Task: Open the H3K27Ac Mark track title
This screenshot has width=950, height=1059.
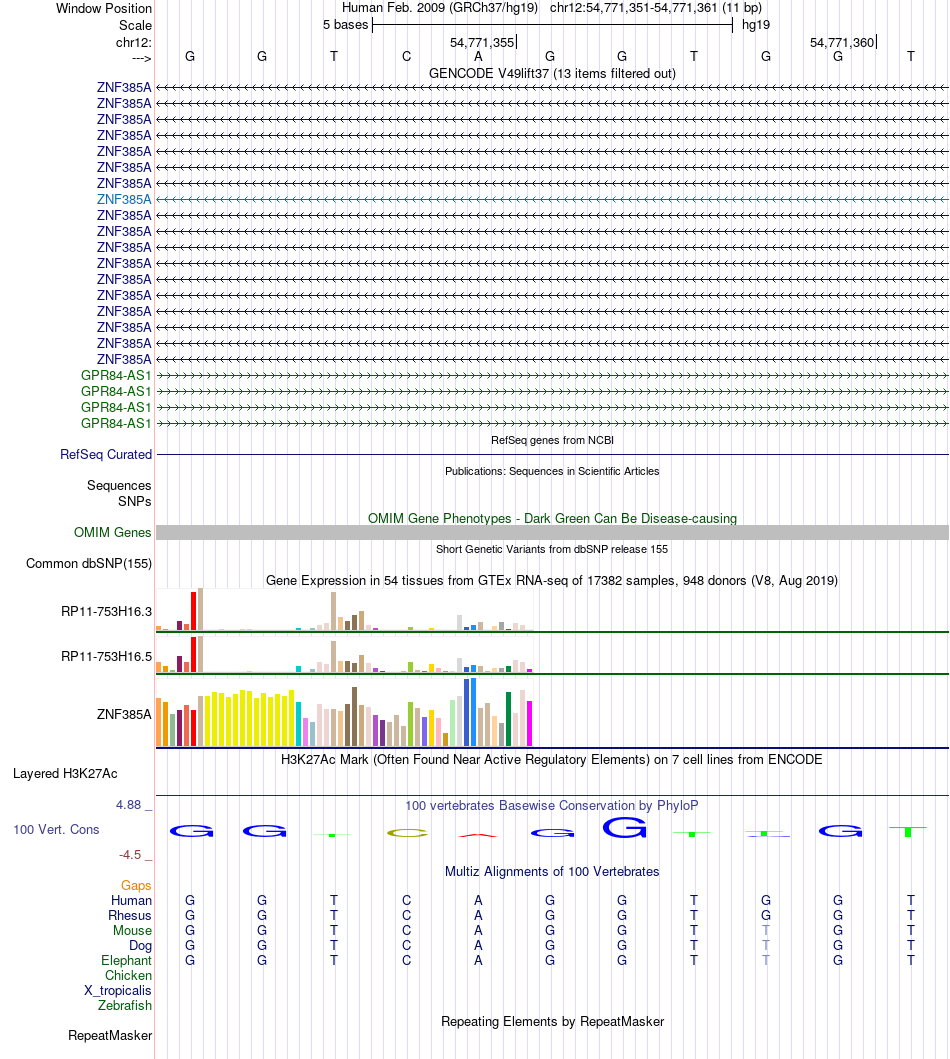Action: [x=552, y=760]
